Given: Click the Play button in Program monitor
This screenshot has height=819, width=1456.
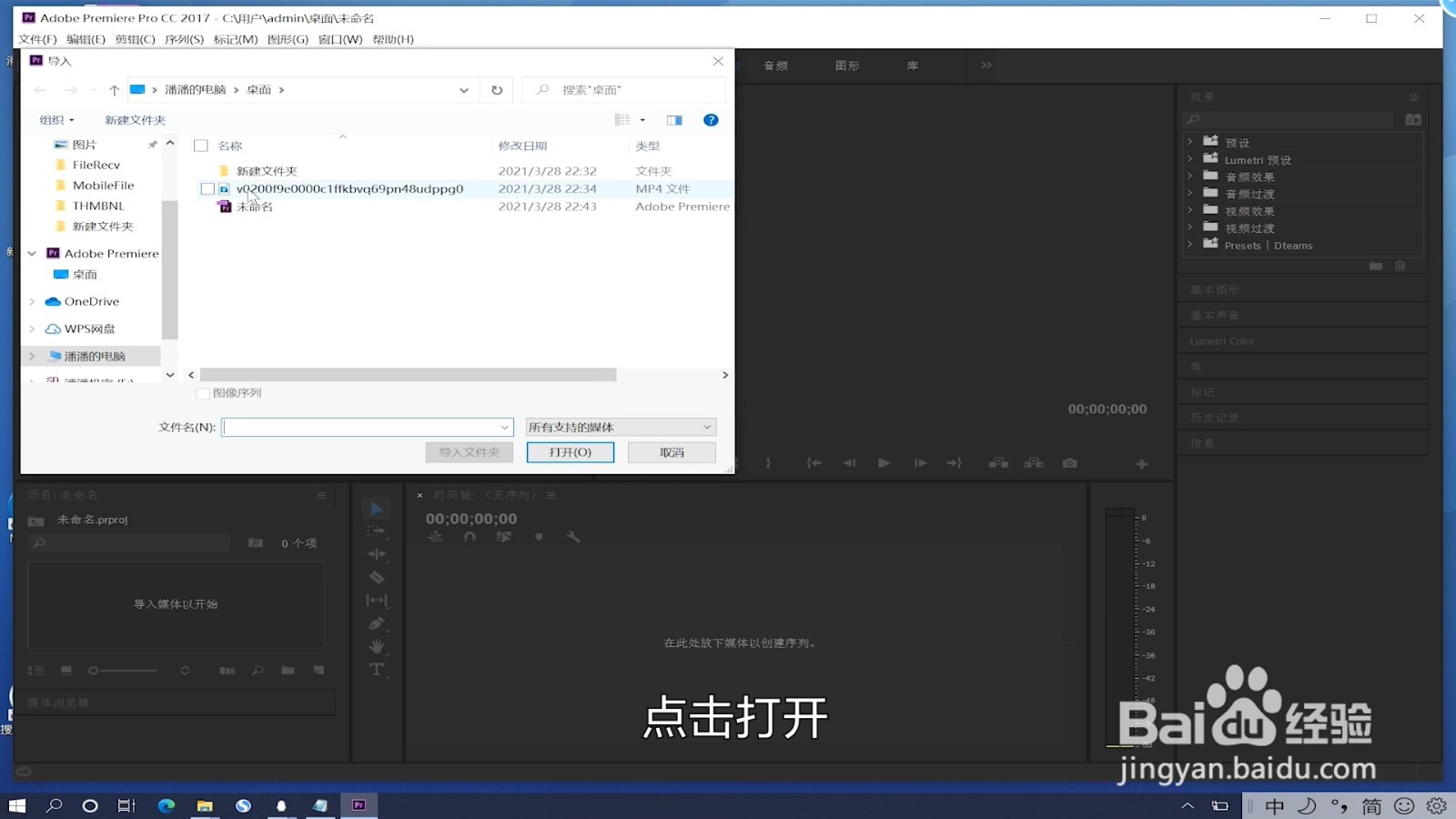Looking at the screenshot, I should coord(884,463).
